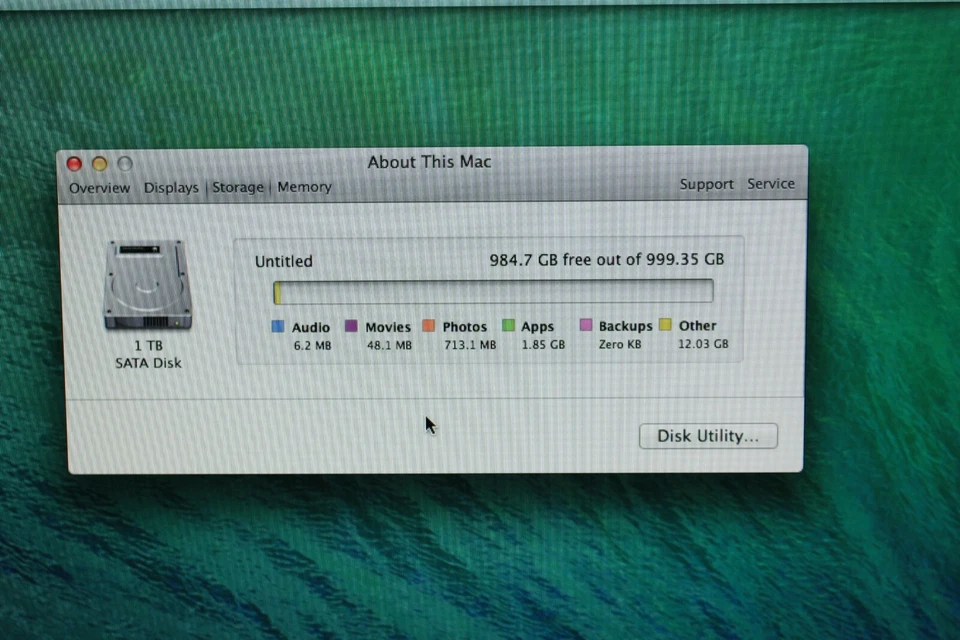960x640 pixels.
Task: Click the blue Audio legend square
Action: point(277,326)
